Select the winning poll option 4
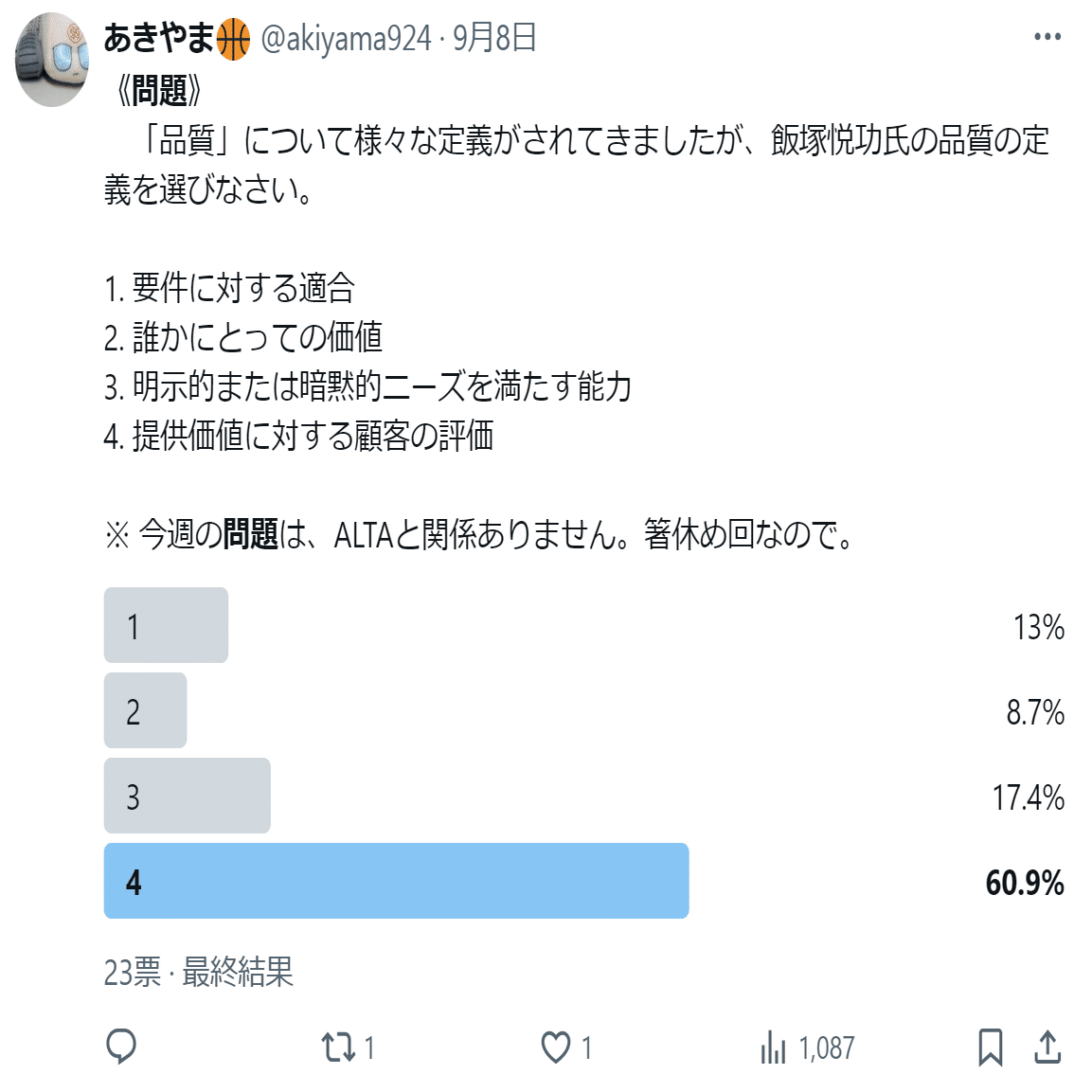1092x1092 pixels. [x=395, y=881]
